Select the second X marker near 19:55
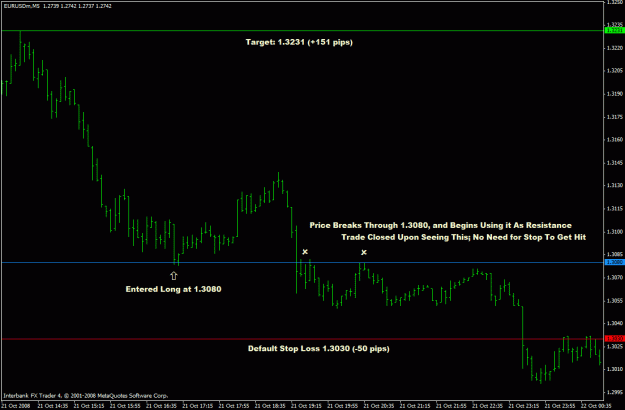The image size is (625, 410). (x=364, y=252)
